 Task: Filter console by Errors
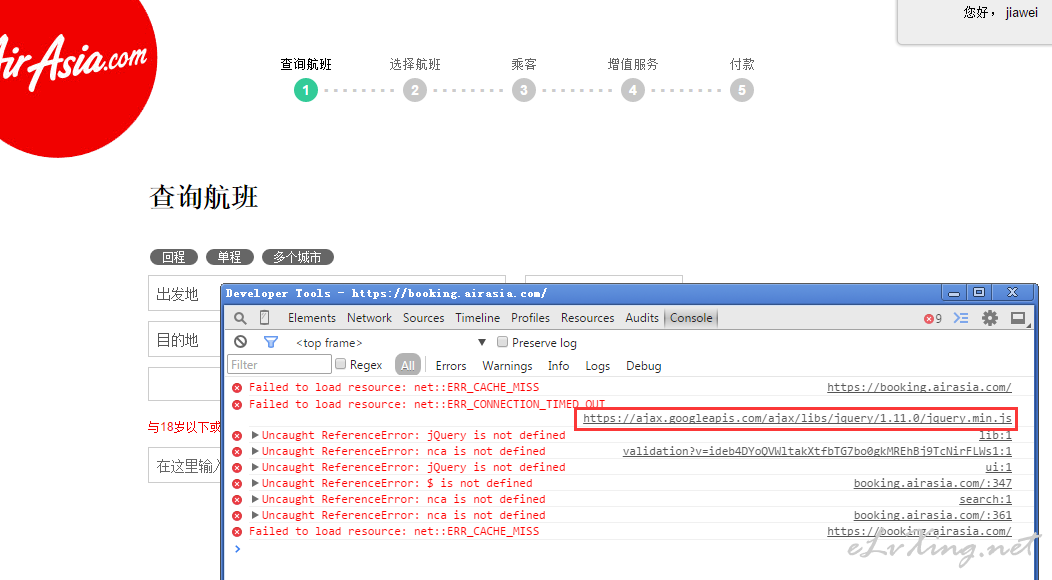pos(451,366)
